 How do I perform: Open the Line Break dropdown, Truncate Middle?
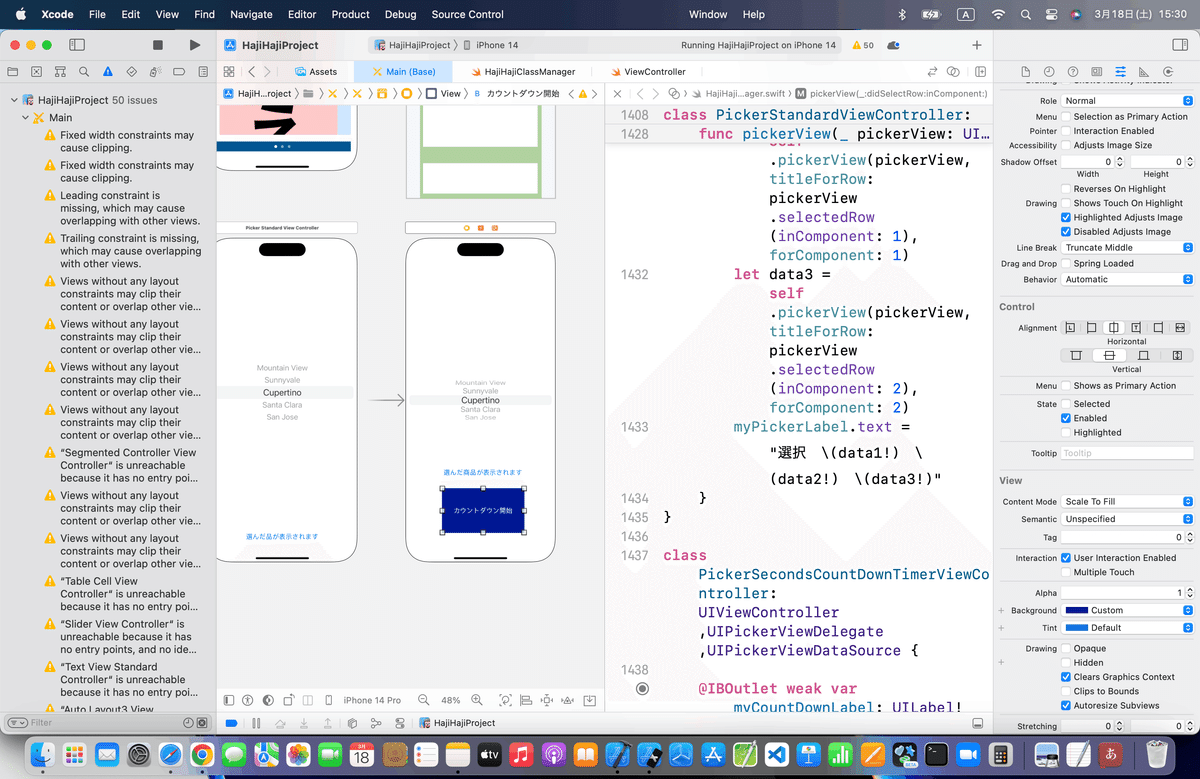tap(1127, 248)
